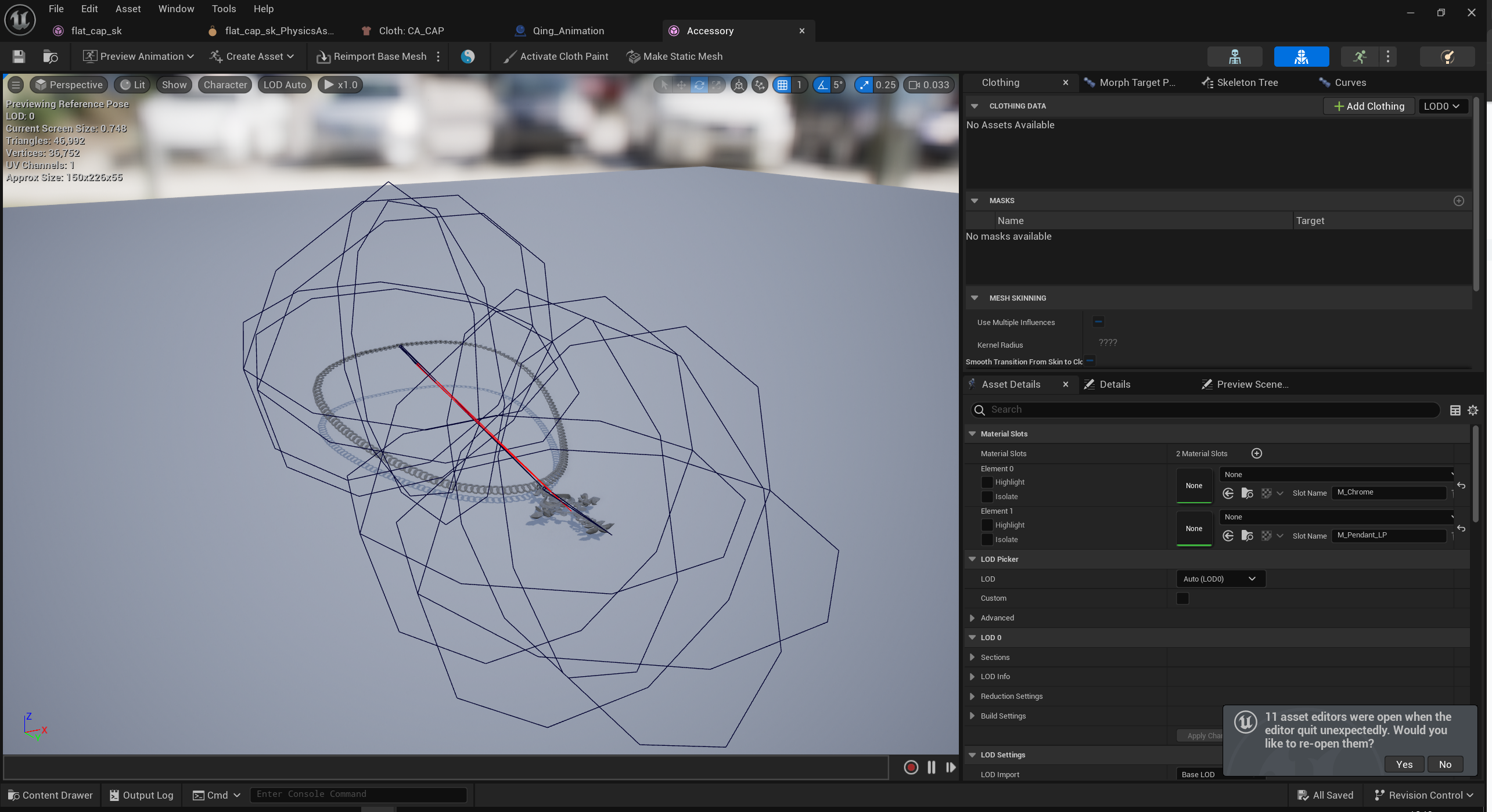Add a new mask with plus icon
Screen dimensions: 1492x812
(1458, 201)
